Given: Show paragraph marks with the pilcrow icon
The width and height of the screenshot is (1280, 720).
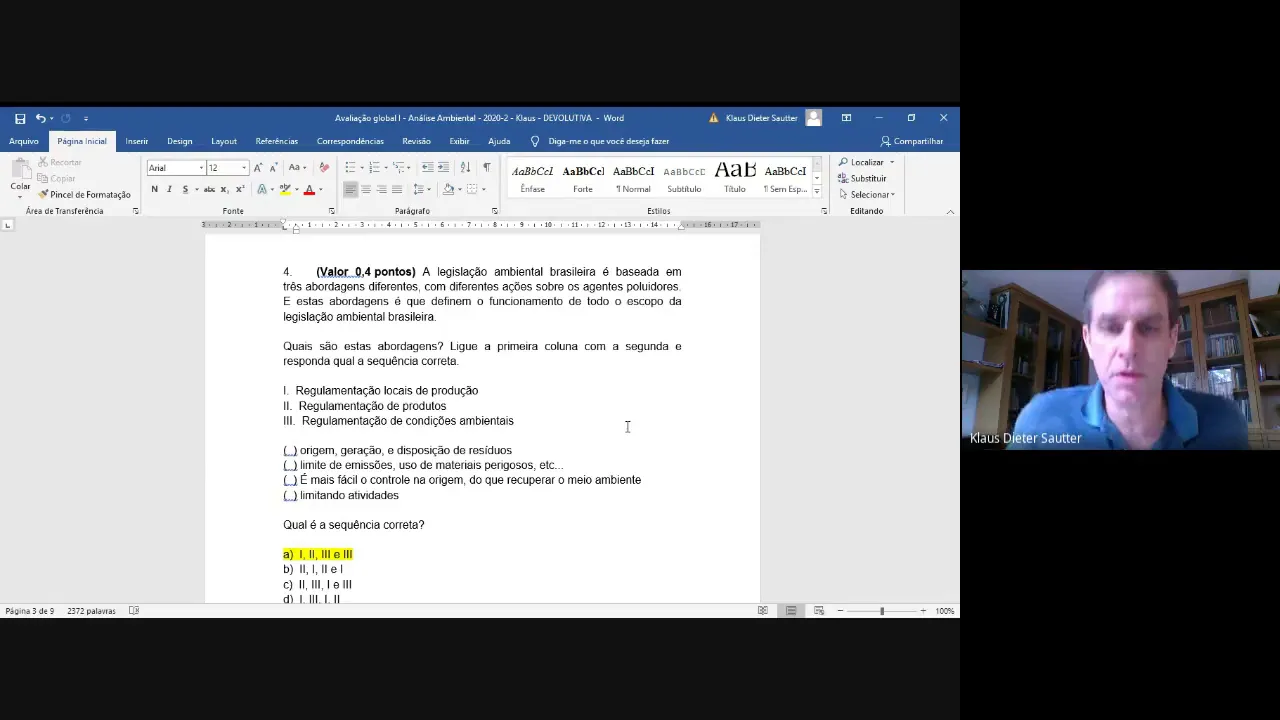Looking at the screenshot, I should [486, 168].
